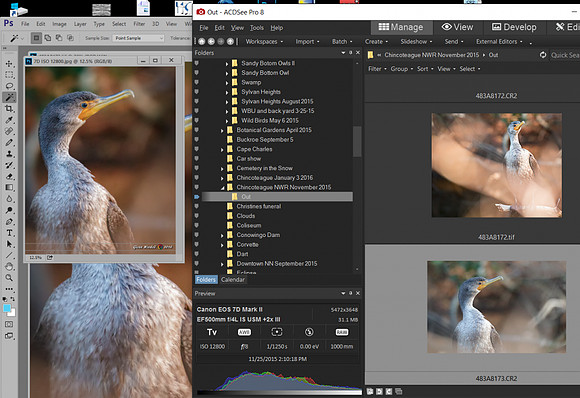The width and height of the screenshot is (580, 398).
Task: Switch to Develop mode tab
Action: [514, 27]
